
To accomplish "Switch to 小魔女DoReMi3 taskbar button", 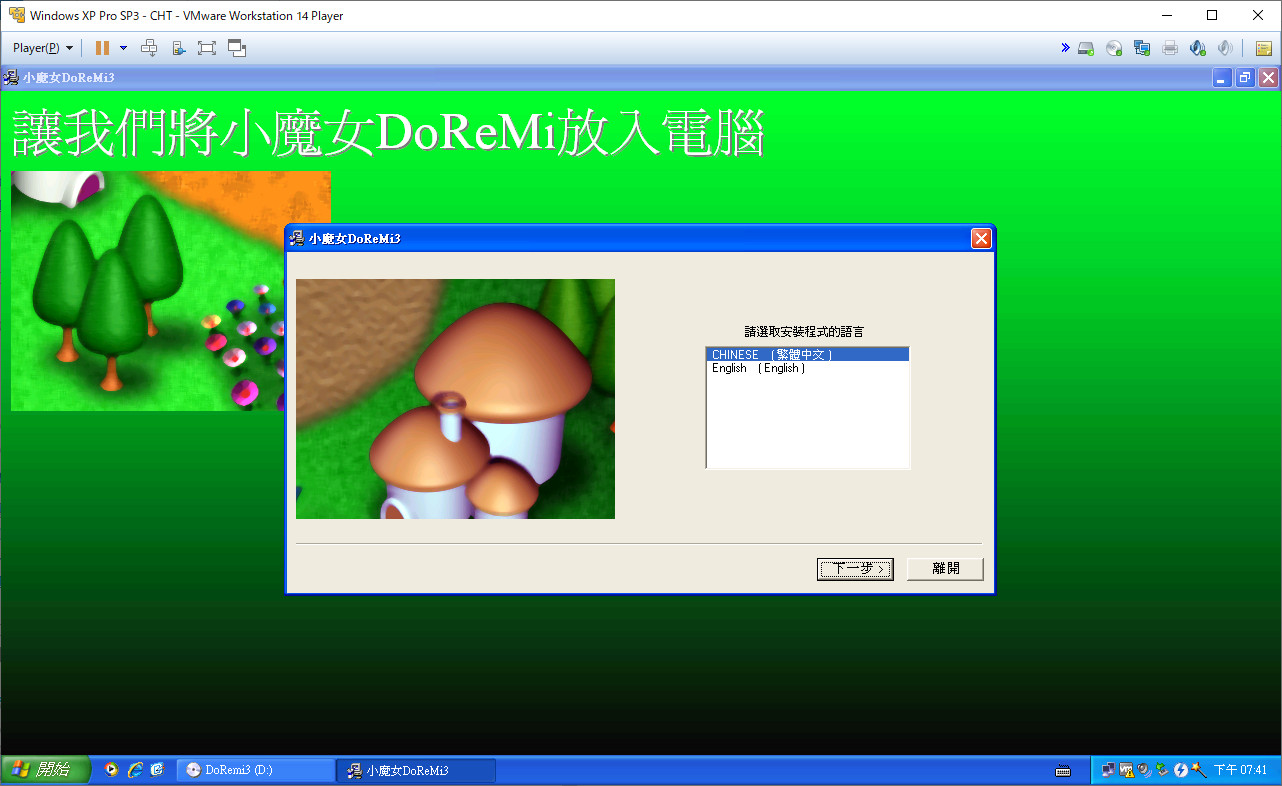I will (416, 770).
